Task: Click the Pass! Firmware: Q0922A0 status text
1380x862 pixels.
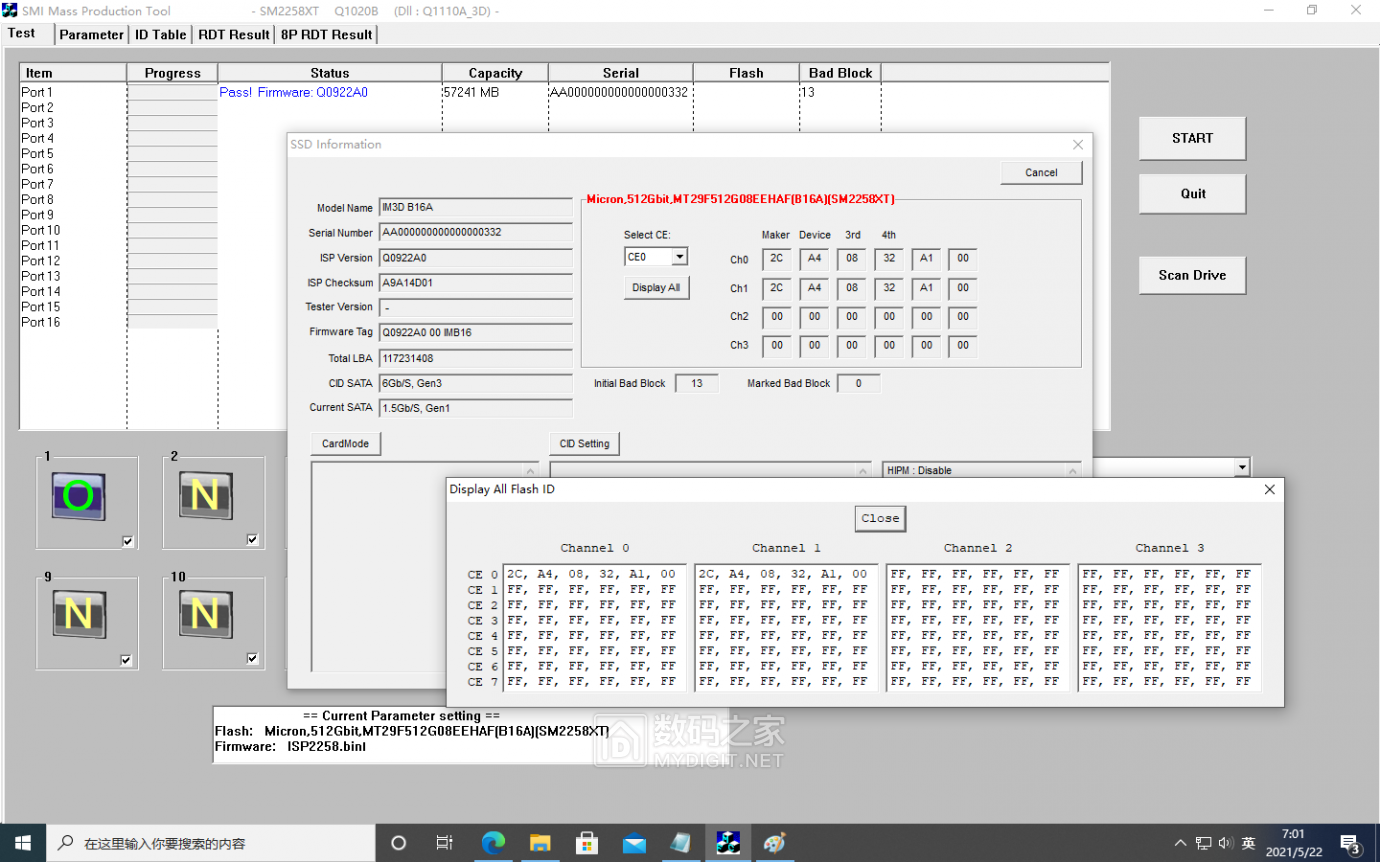Action: [293, 92]
